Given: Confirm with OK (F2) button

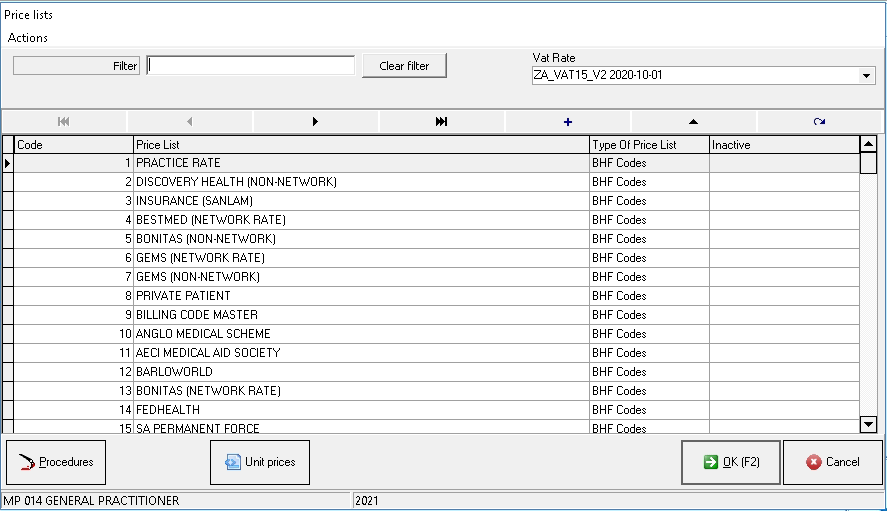Looking at the screenshot, I should point(731,462).
